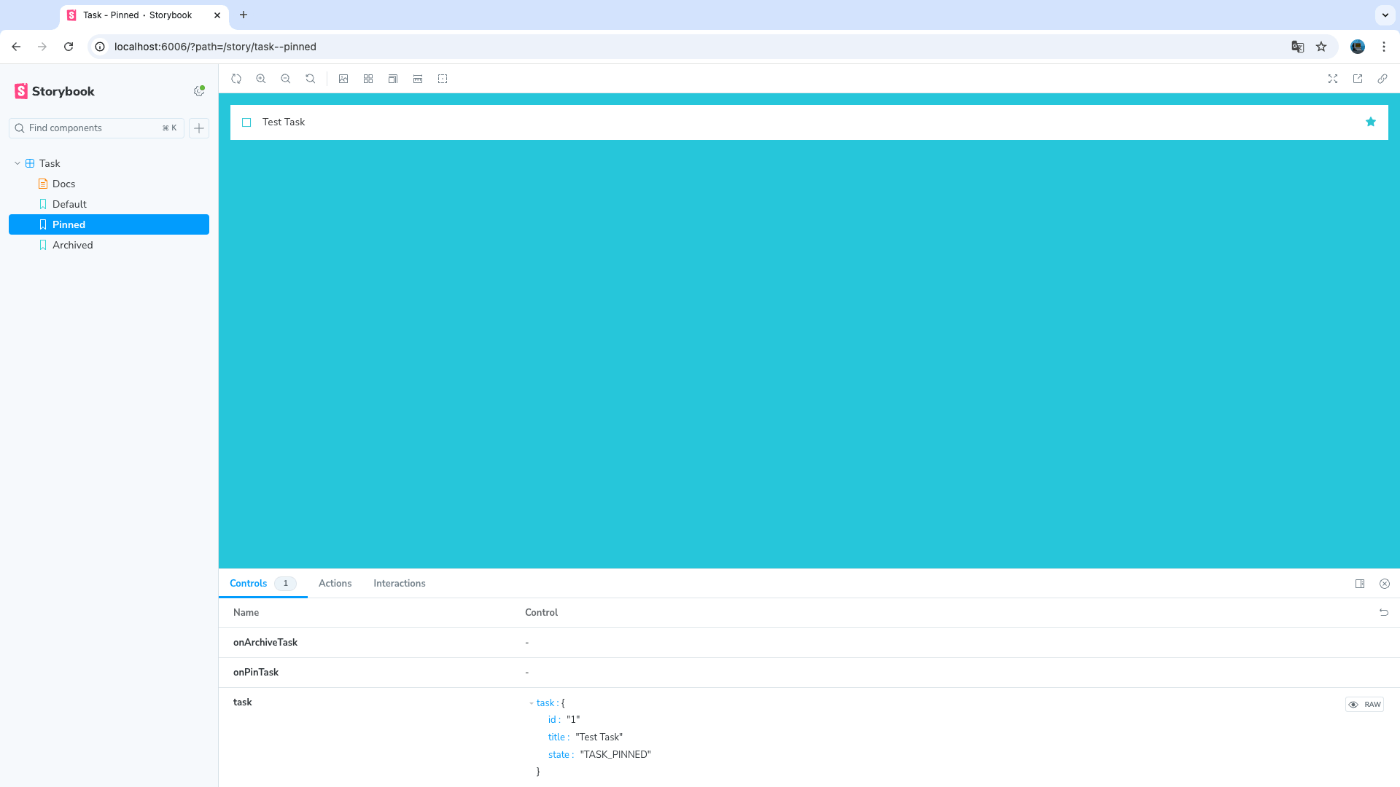Open the Storybook settings and notifications menu
Screen dimensions: 1400x787
point(199,91)
